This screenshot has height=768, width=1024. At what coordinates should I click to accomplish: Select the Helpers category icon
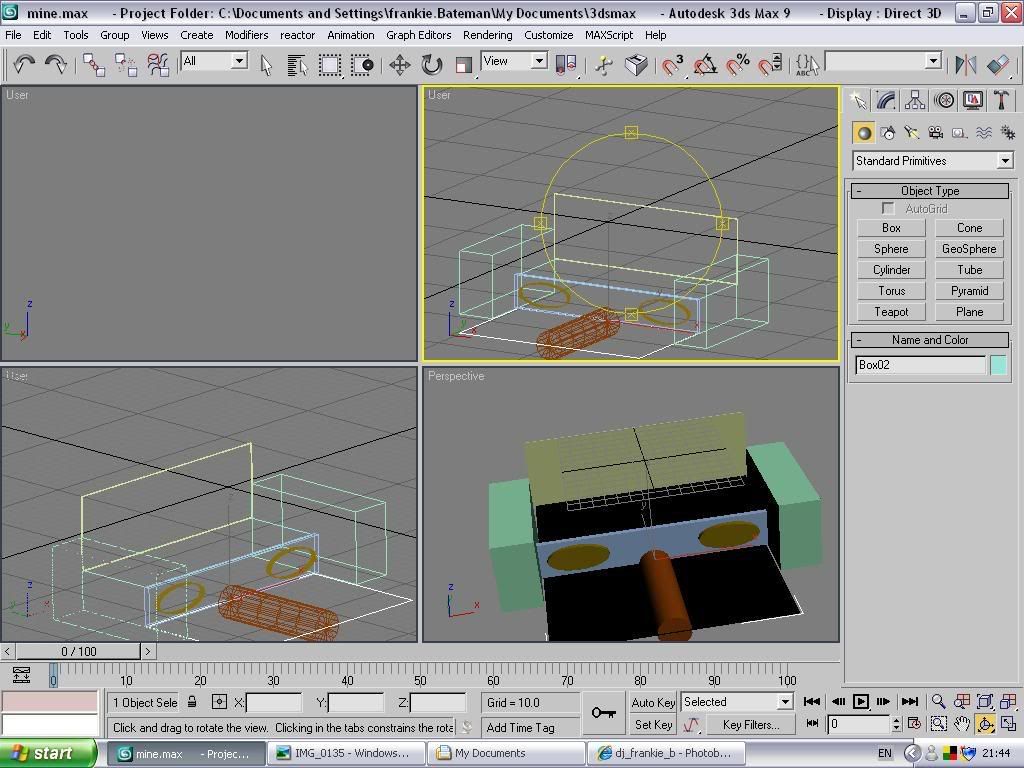coord(959,133)
